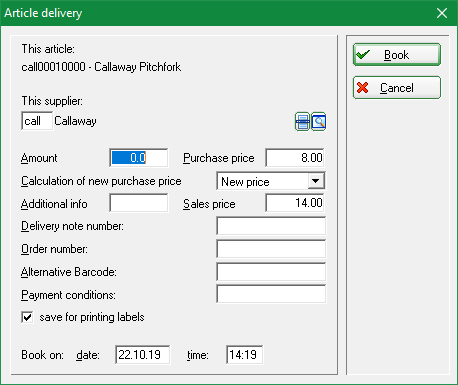
Task: Click the red X on Cancel
Action: pyautogui.click(x=362, y=88)
